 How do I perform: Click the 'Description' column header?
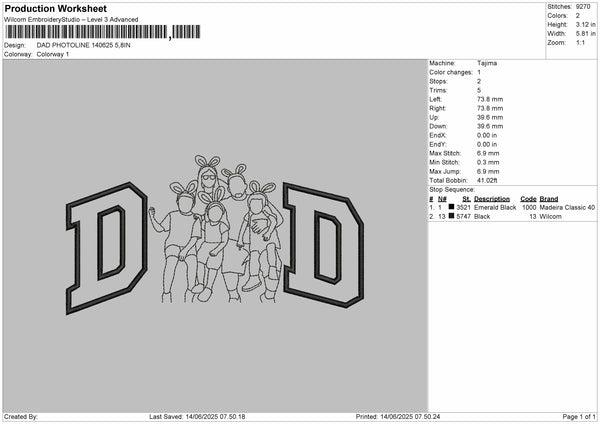[492, 199]
